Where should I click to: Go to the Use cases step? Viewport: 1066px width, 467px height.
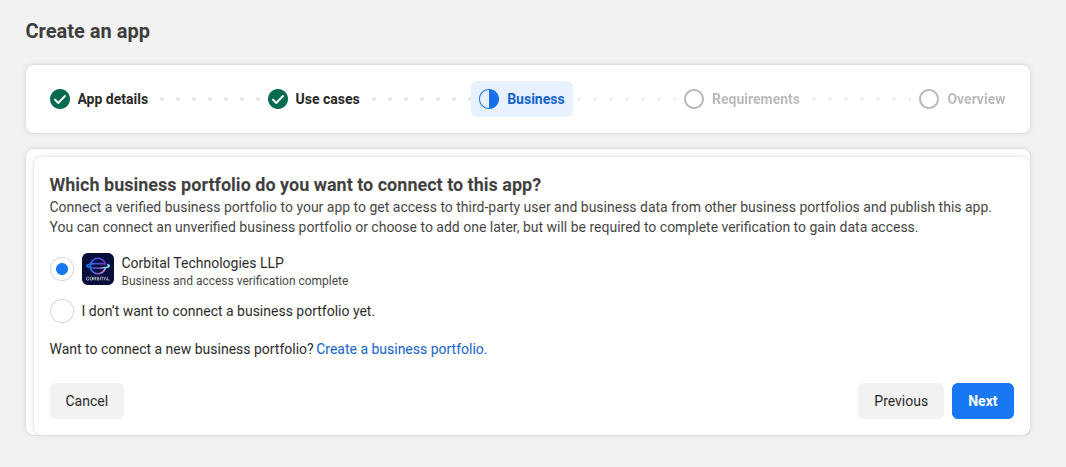(327, 99)
